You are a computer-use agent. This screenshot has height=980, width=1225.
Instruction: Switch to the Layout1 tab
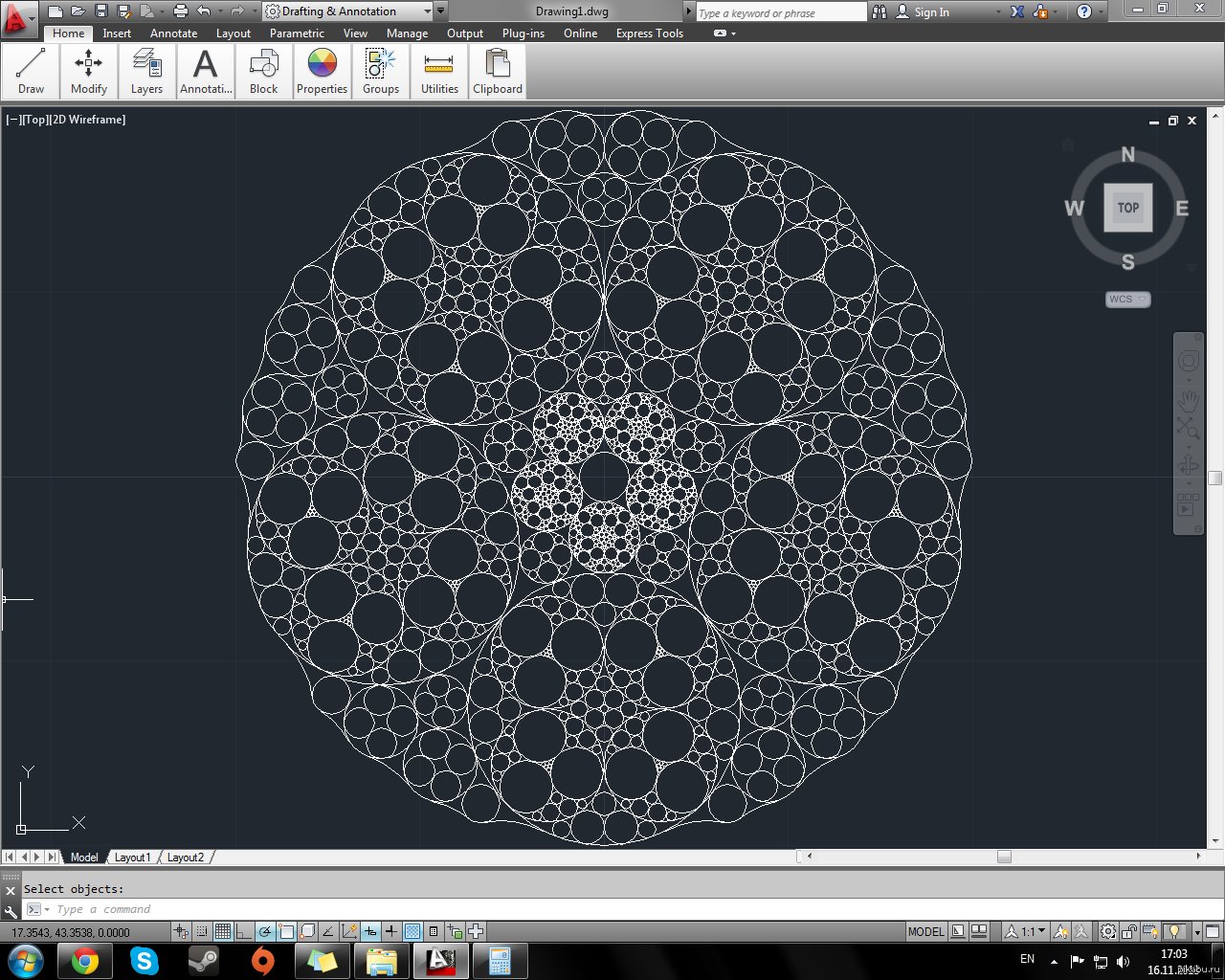(132, 857)
